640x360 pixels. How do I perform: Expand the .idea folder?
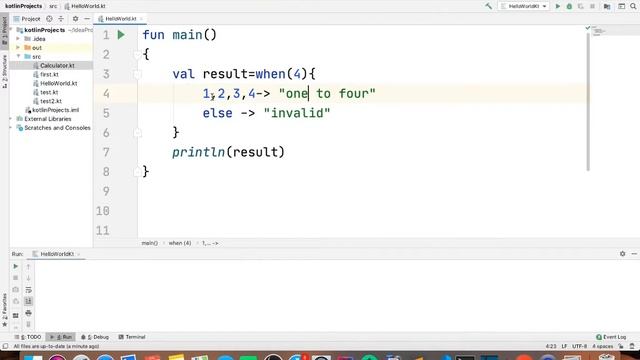click(x=18, y=39)
